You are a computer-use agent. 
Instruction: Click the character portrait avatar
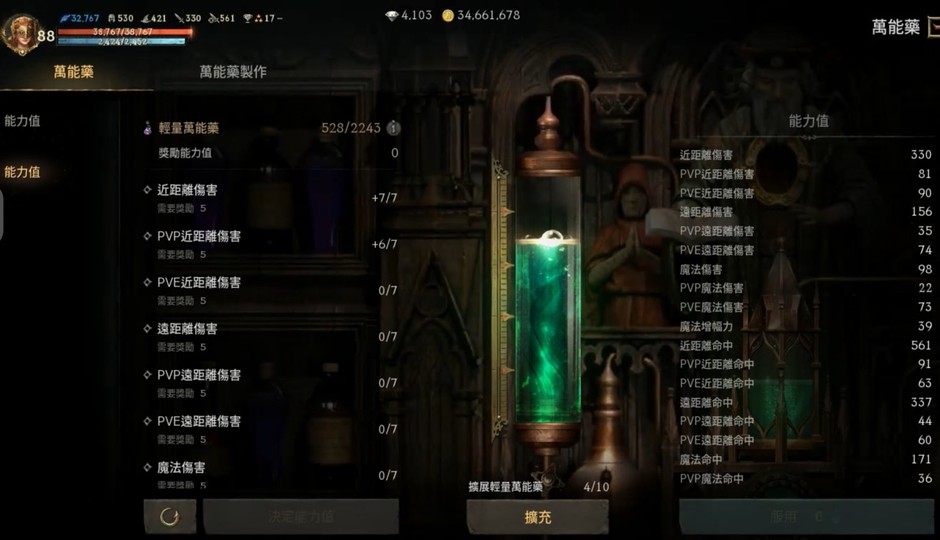20,34
